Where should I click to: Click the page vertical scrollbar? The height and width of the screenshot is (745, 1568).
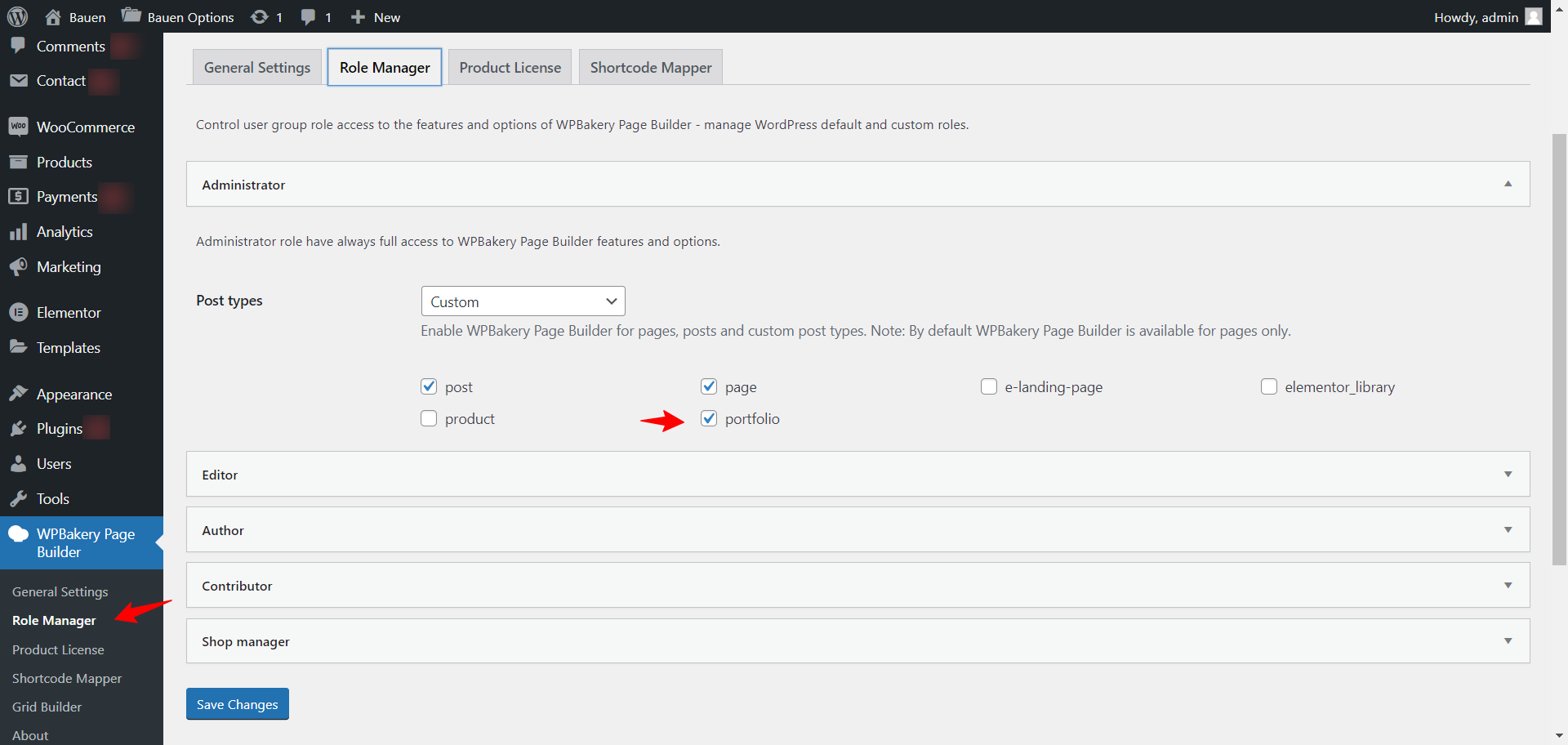[1559, 348]
